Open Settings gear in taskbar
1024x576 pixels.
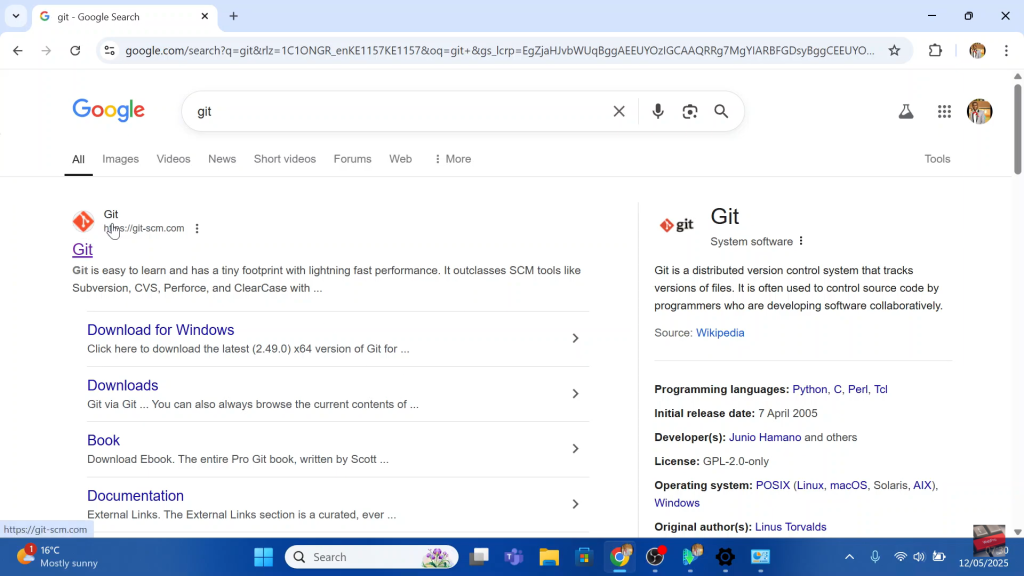point(725,557)
